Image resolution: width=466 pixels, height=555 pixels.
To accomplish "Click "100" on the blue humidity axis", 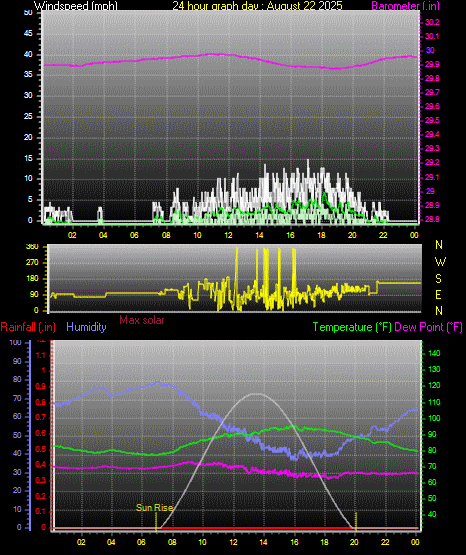I will click(16, 343).
